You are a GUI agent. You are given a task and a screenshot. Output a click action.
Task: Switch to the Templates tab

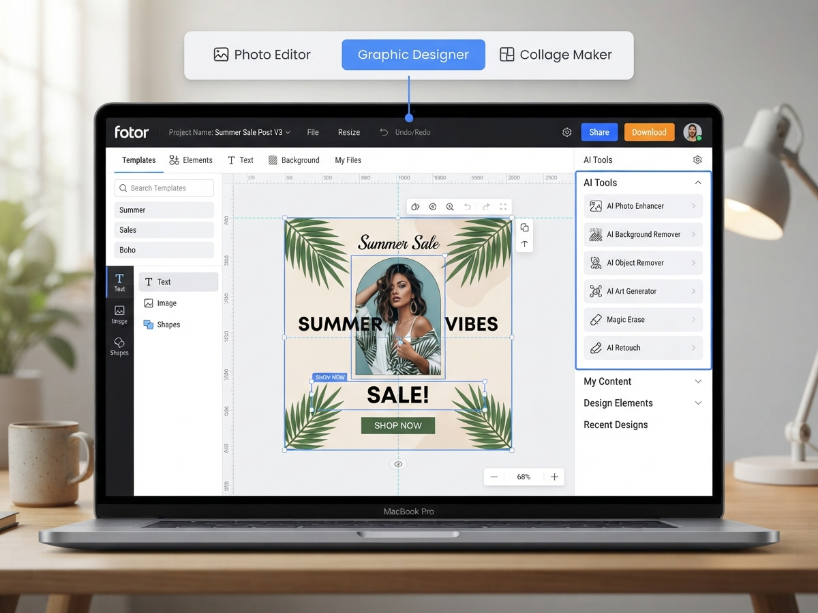tap(139, 160)
